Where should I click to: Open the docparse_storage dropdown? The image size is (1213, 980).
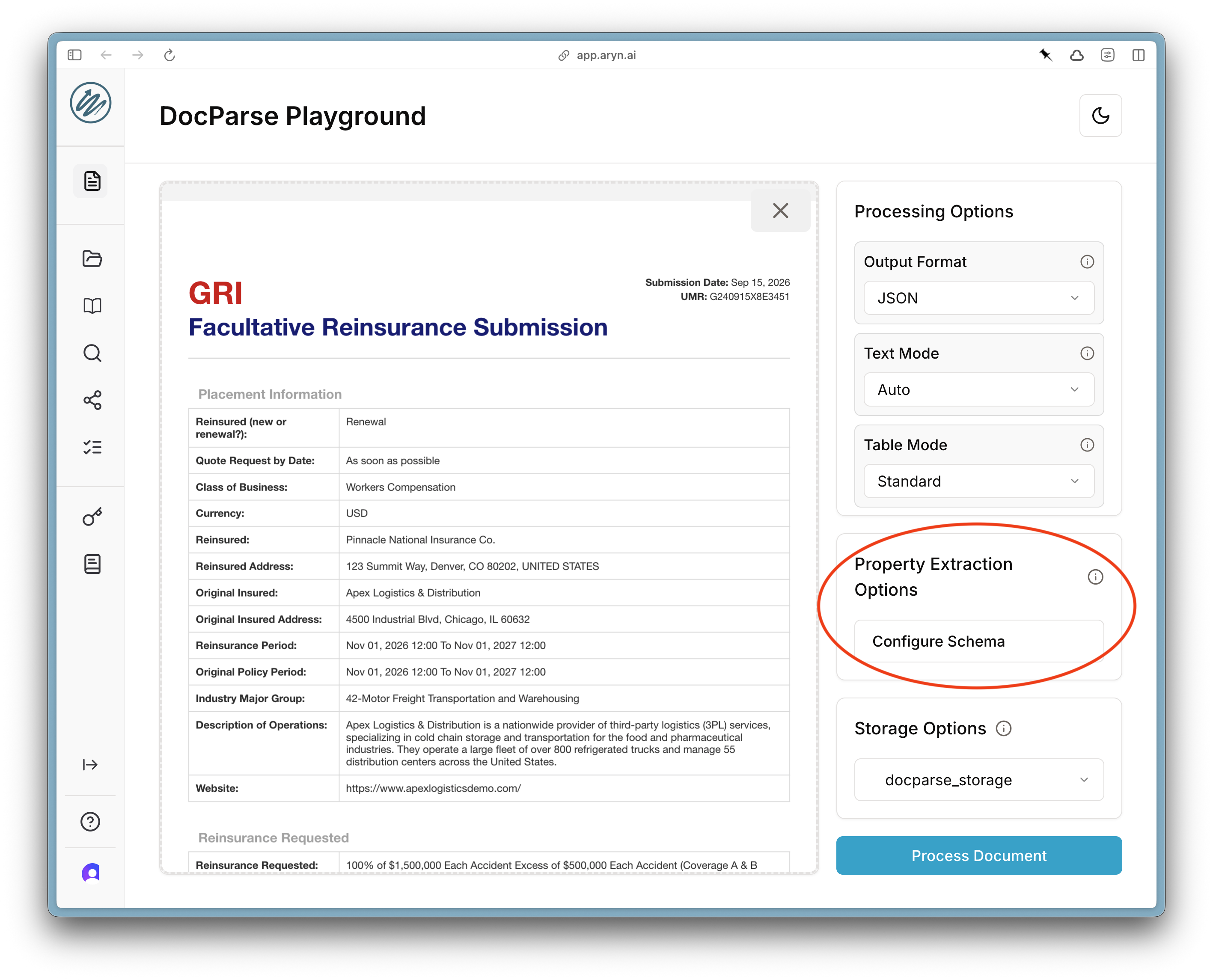click(x=978, y=780)
